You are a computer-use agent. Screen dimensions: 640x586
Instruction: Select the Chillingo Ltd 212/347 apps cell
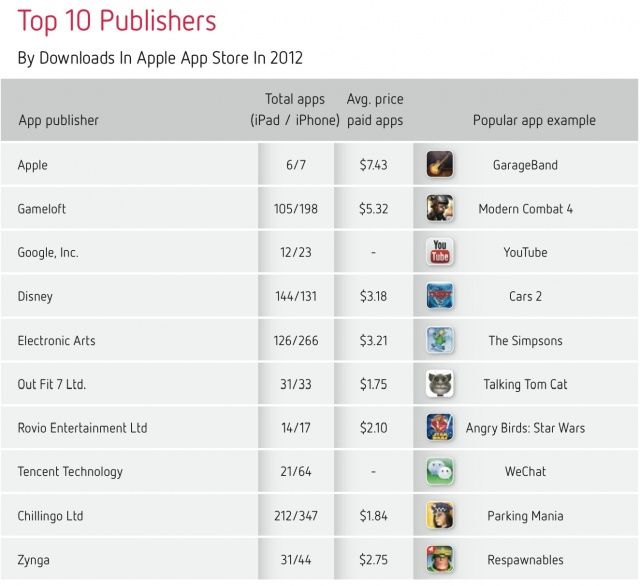295,516
